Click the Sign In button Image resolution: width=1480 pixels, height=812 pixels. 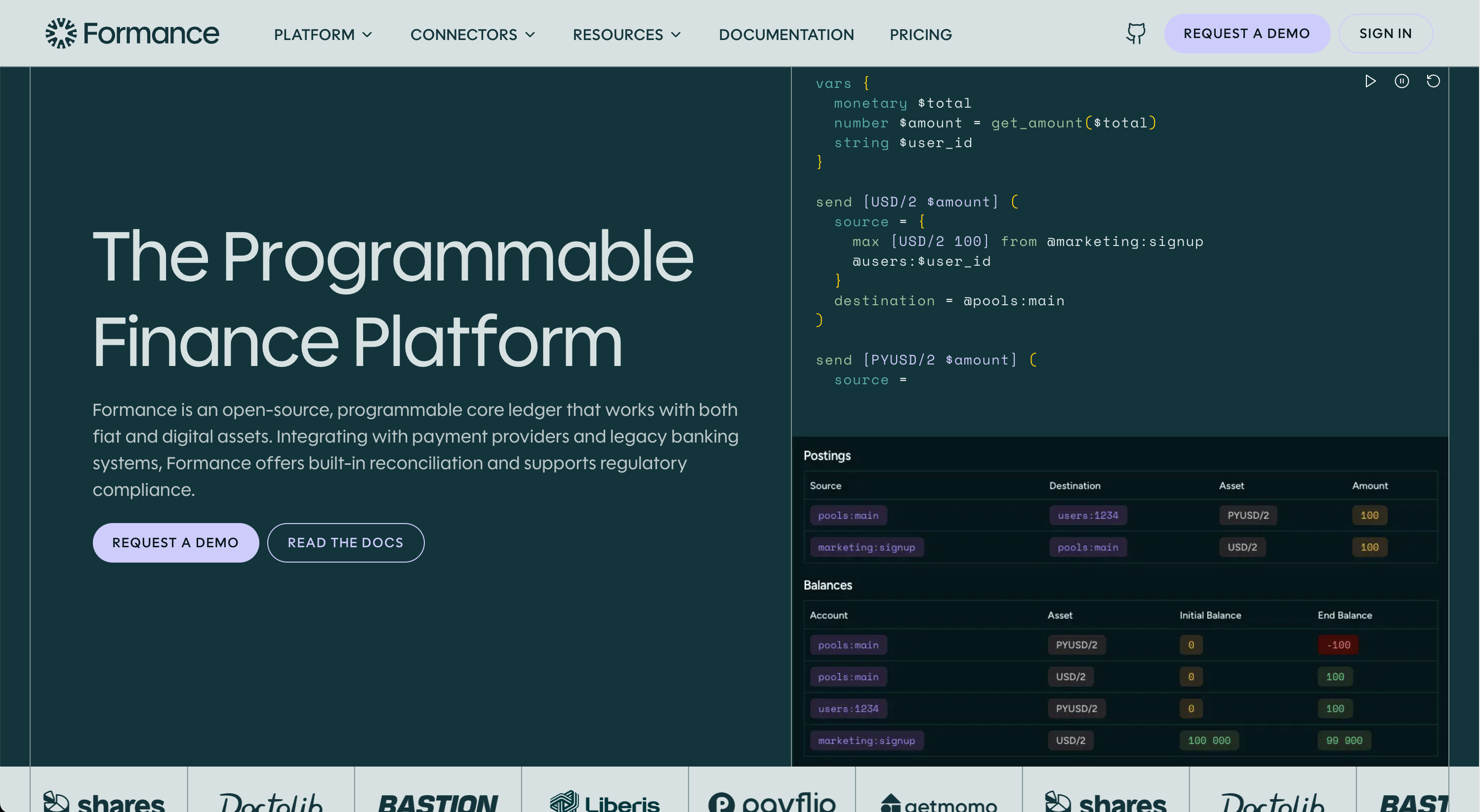click(x=1385, y=33)
